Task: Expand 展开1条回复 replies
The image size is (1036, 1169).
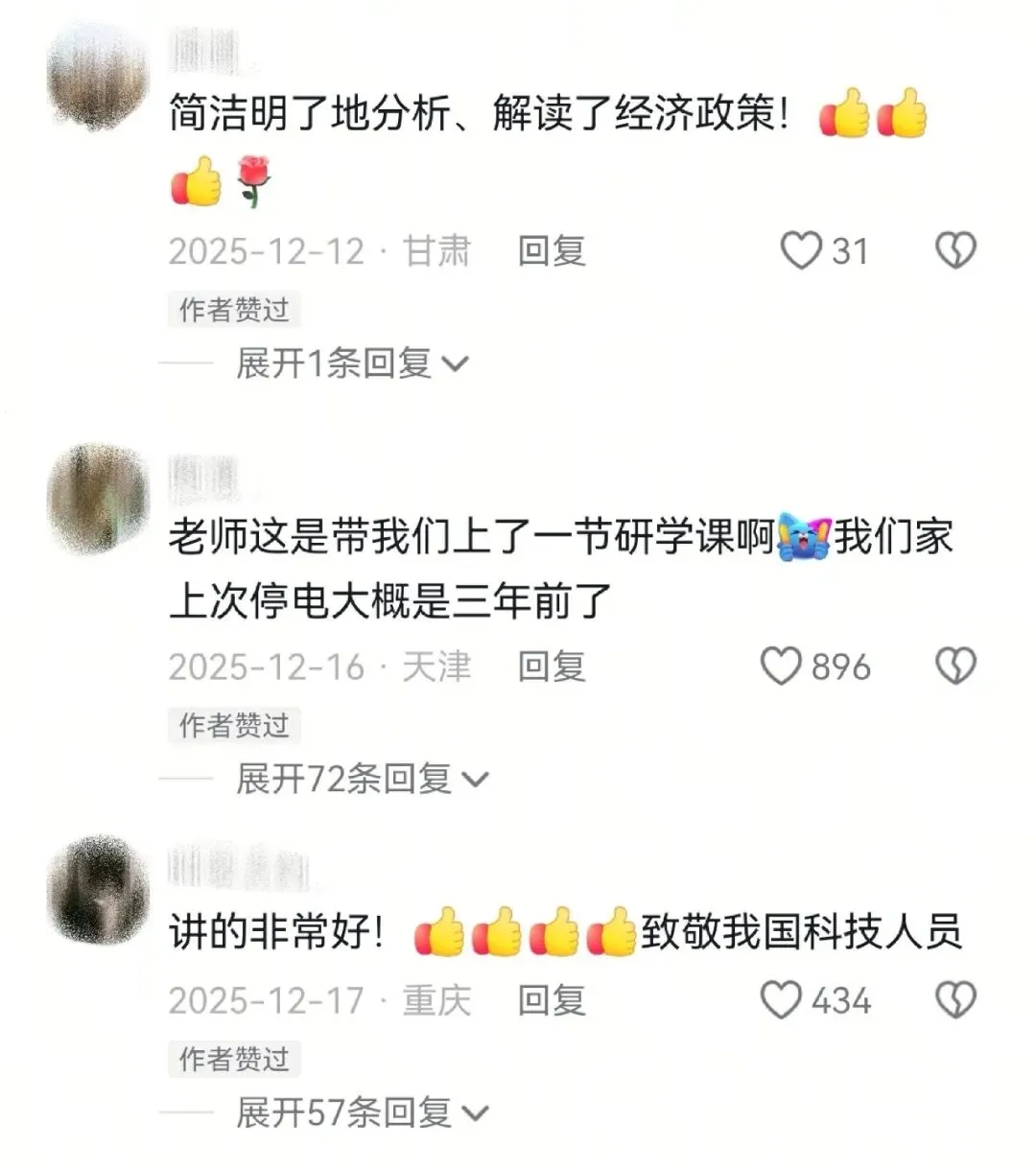Action: tap(352, 363)
